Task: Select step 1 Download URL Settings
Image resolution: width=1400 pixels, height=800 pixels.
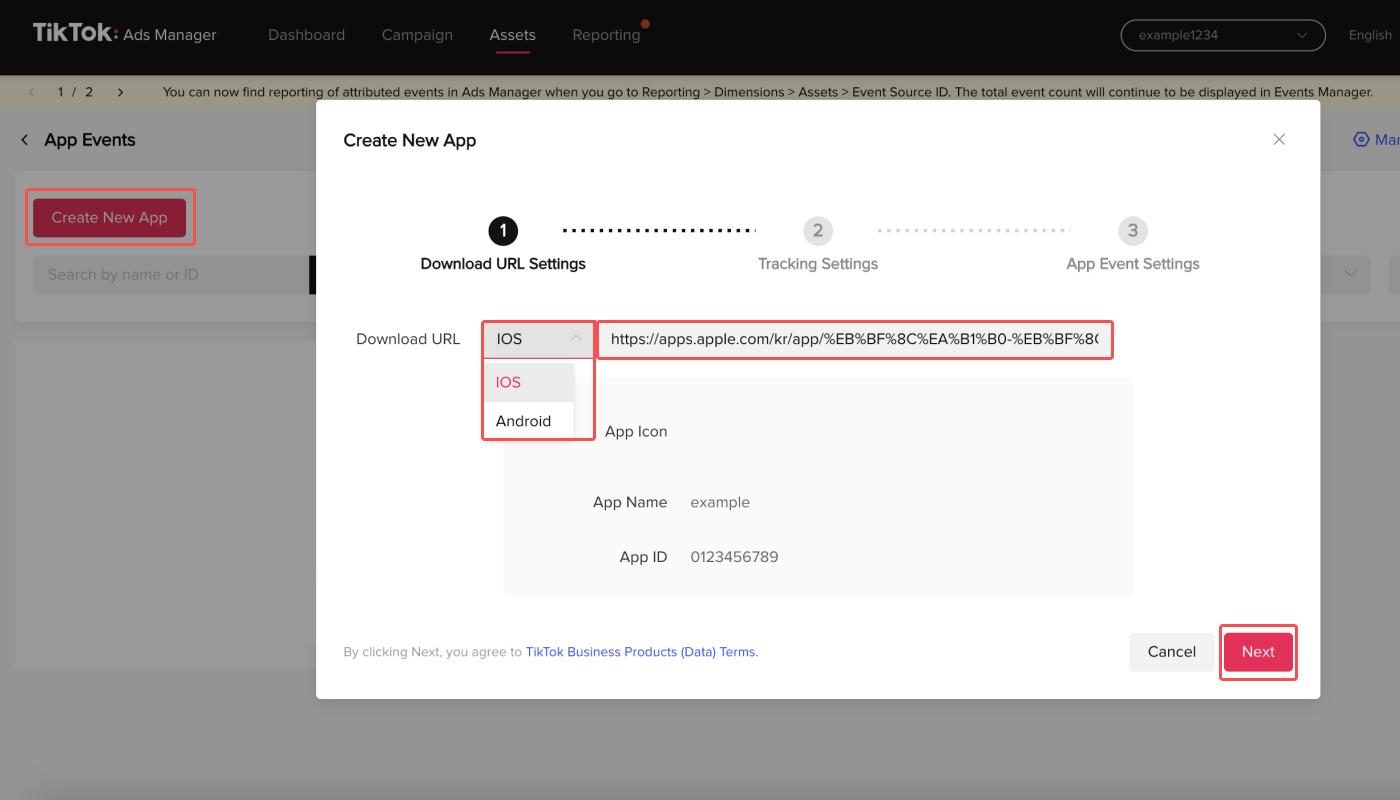Action: click(x=503, y=245)
